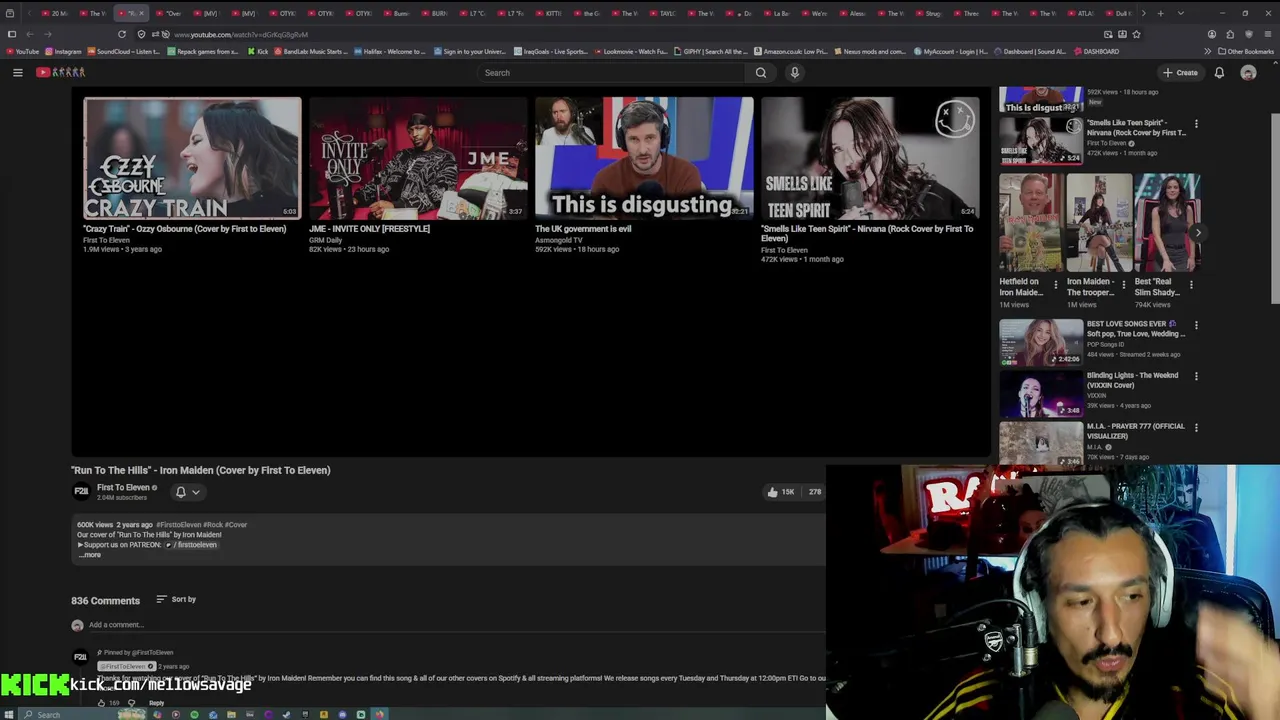The width and height of the screenshot is (1280, 720).
Task: Open options for The trooper short
Action: (1123, 284)
